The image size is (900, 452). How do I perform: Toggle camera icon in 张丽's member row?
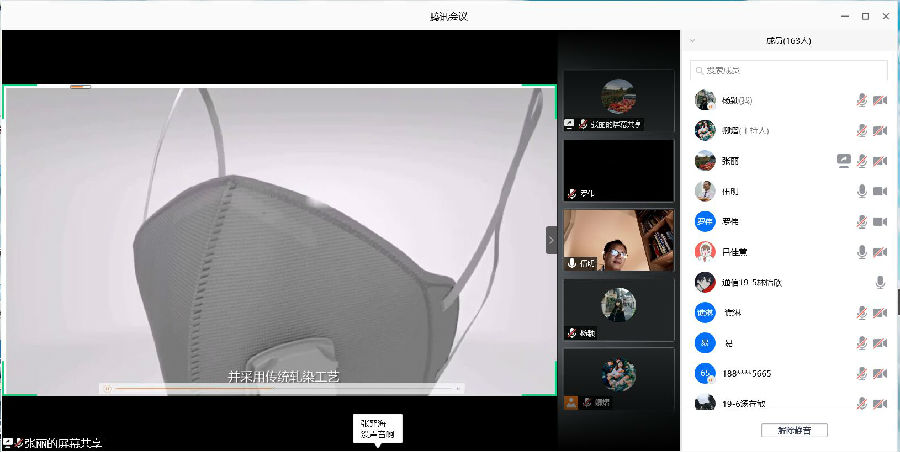880,161
